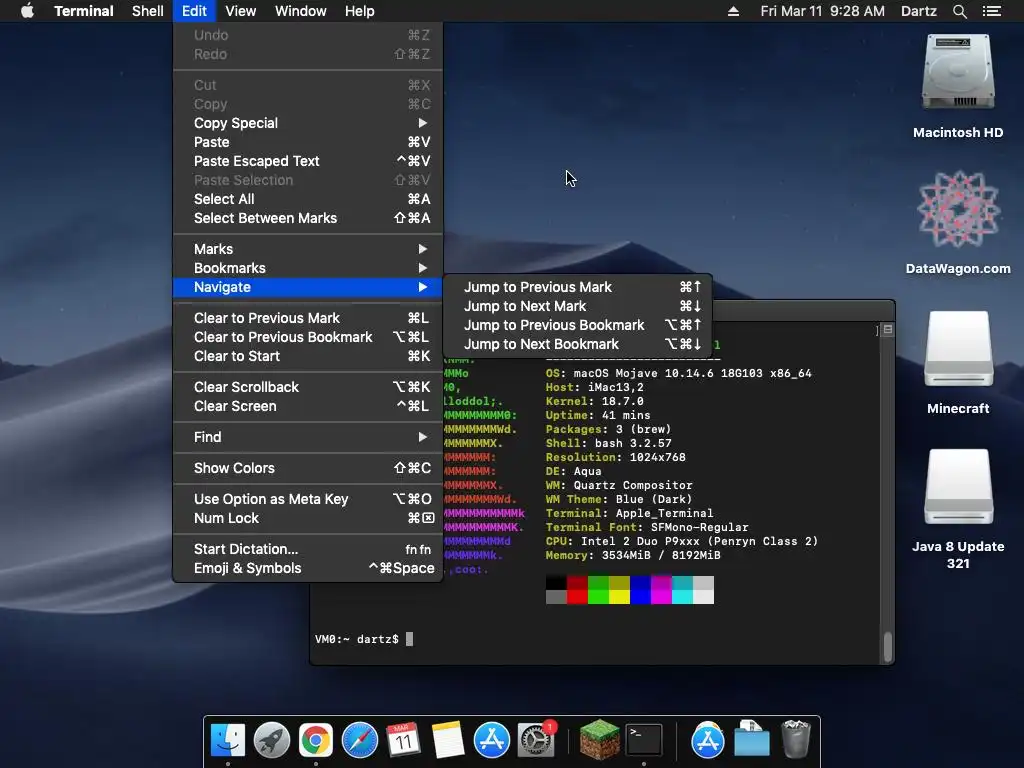This screenshot has height=768, width=1024.
Task: Click the Terminal prompt line VM0:~ dartz$
Action: point(357,639)
